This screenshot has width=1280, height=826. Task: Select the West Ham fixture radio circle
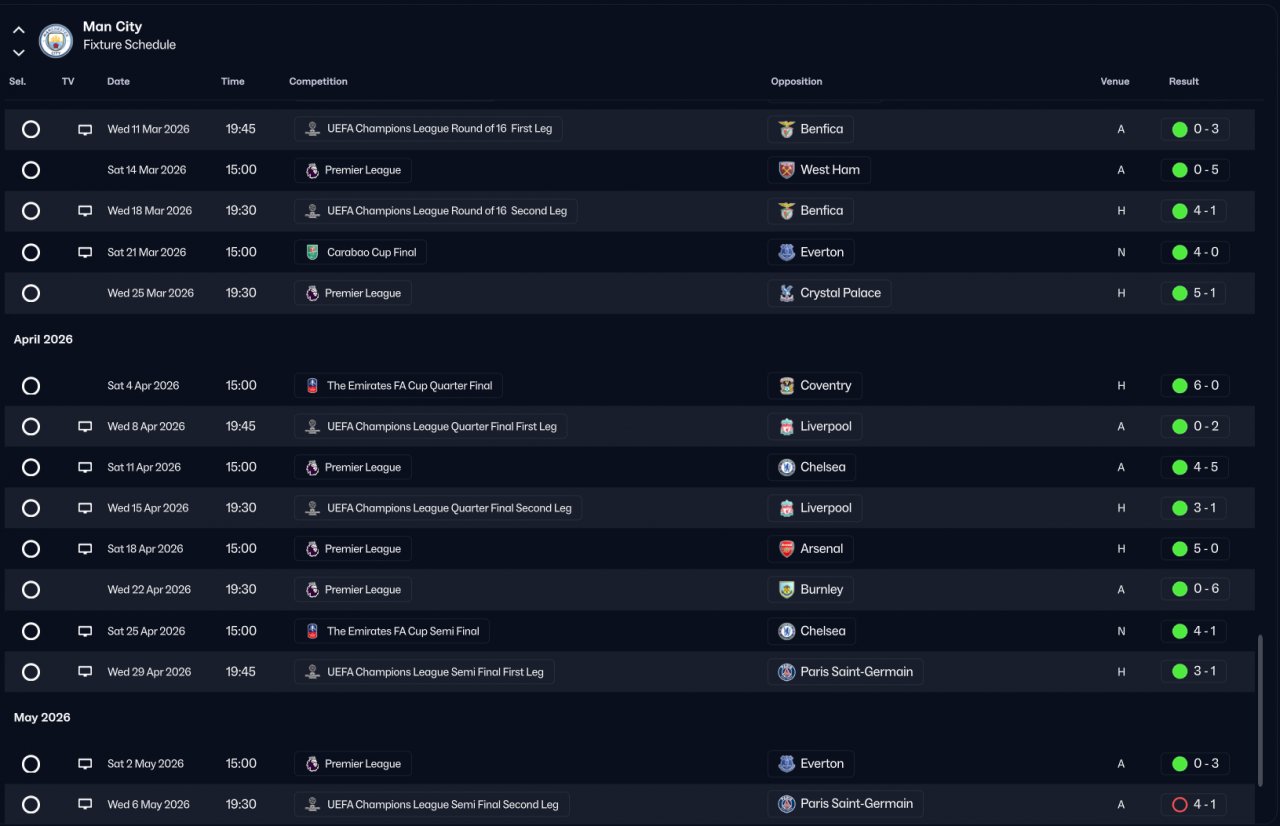click(x=31, y=170)
